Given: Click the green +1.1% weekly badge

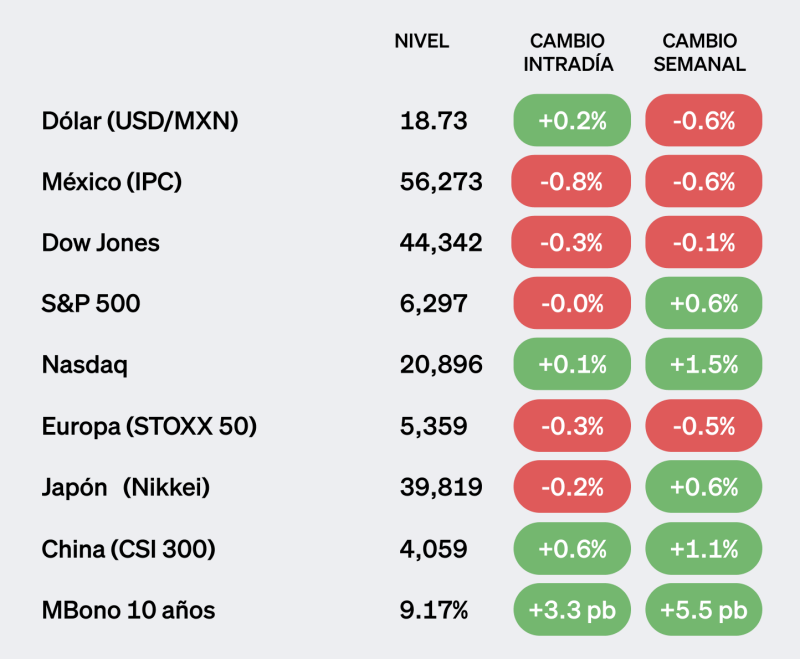Looking at the screenshot, I should point(704,548).
